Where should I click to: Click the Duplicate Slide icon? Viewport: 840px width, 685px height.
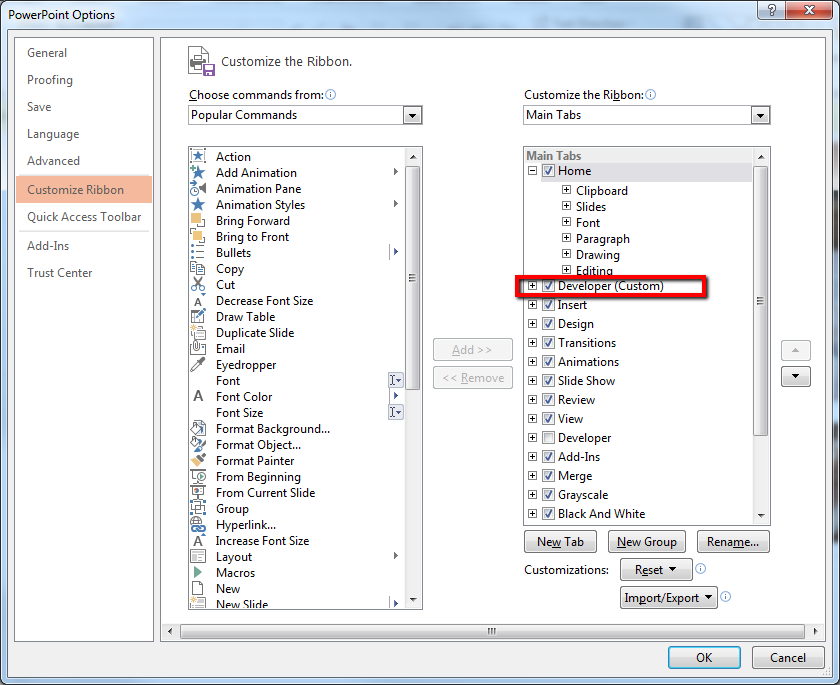tap(198, 333)
